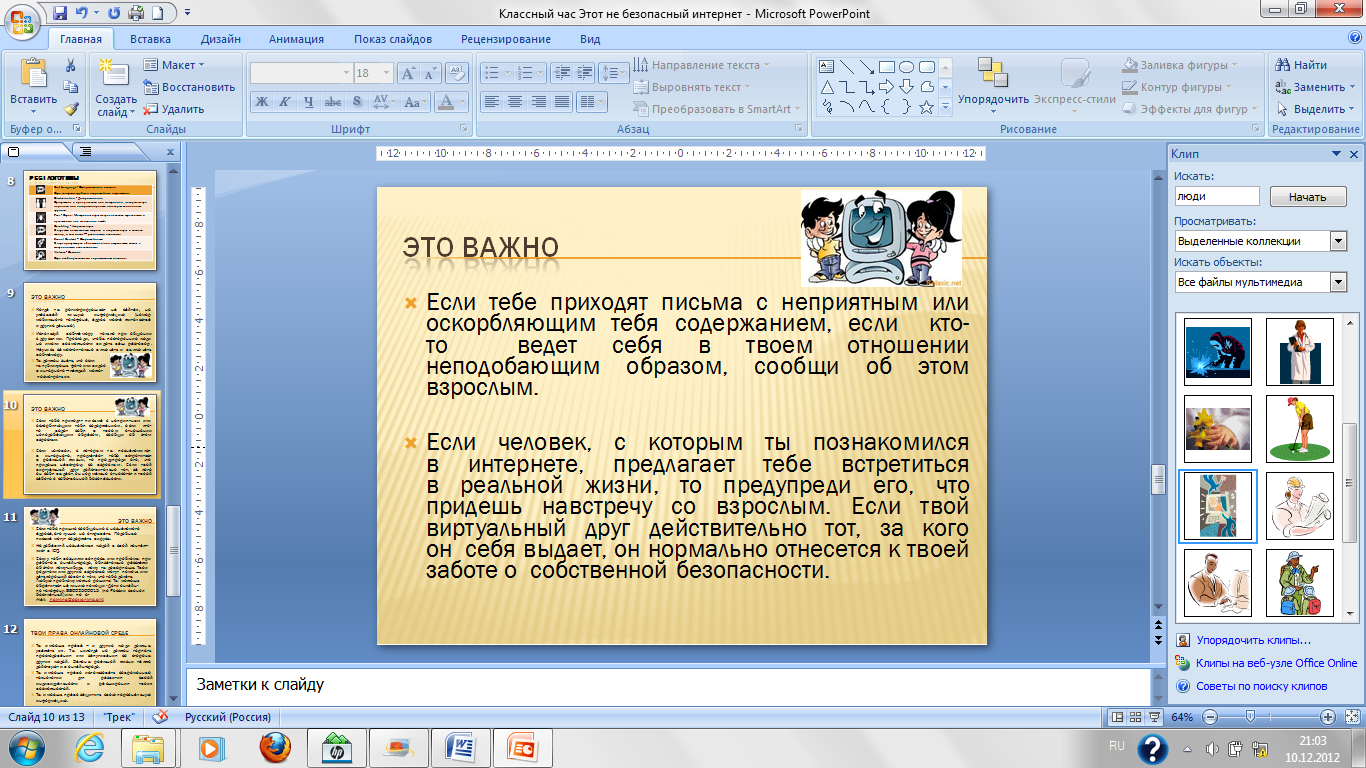Open the Рецензирование ribbon tab
Image resolution: width=1366 pixels, height=768 pixels.
point(506,39)
